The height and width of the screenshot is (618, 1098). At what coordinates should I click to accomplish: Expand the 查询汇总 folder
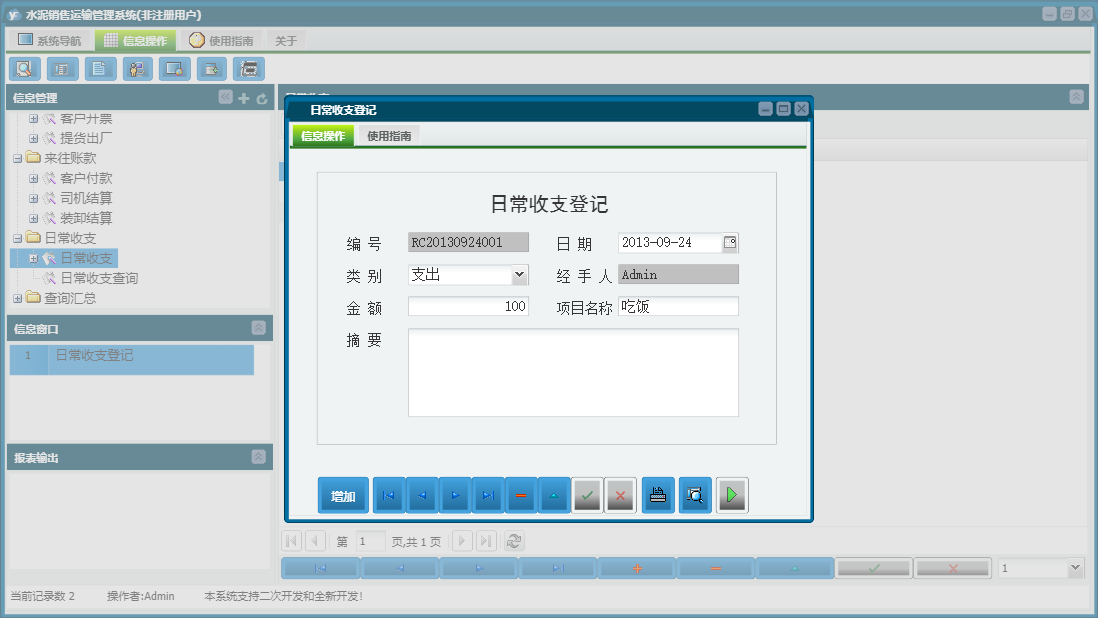[18, 298]
